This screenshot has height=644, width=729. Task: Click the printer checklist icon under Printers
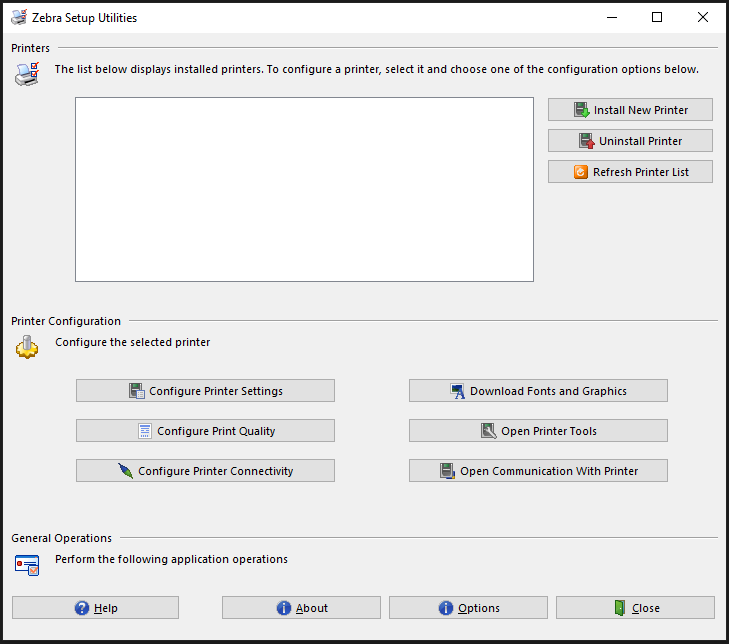click(27, 74)
